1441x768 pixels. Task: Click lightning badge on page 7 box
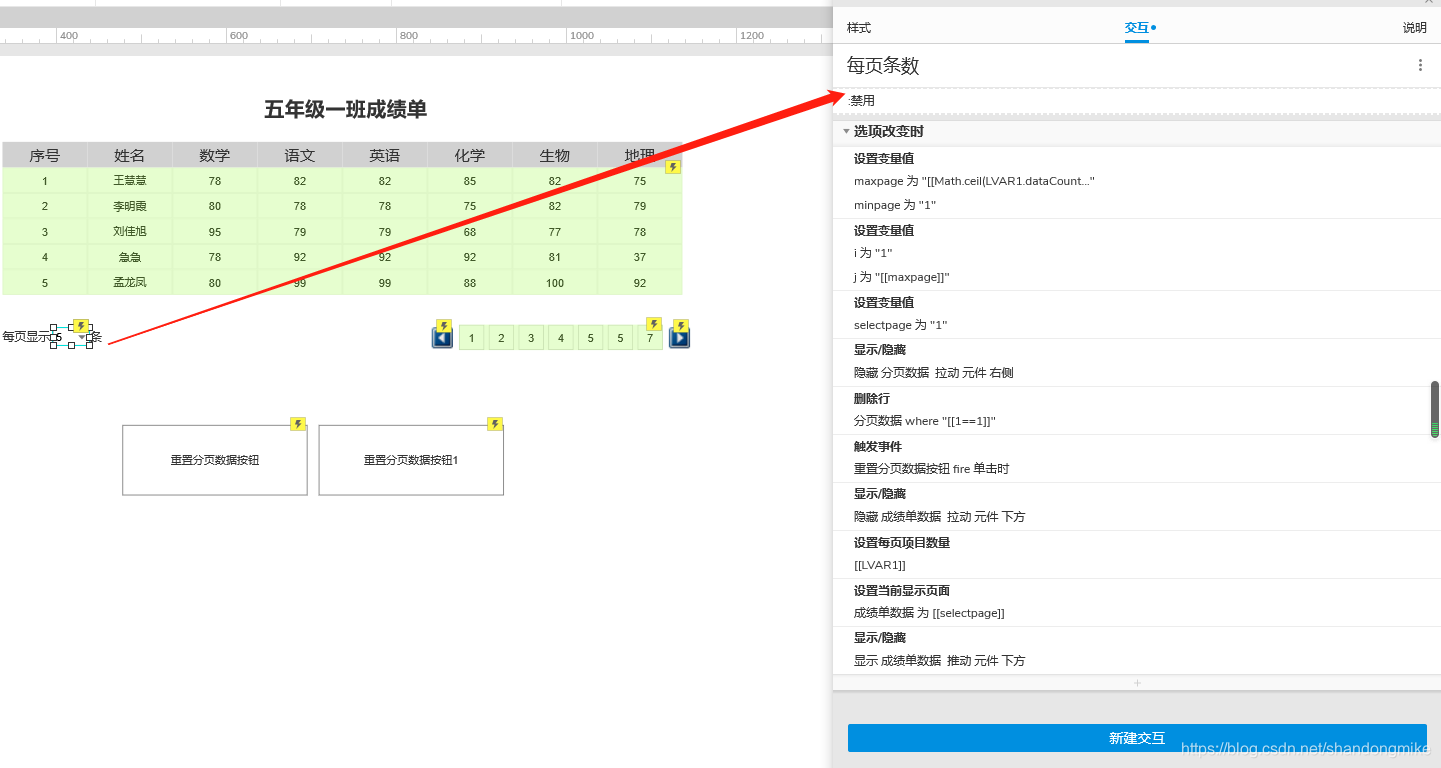pyautogui.click(x=654, y=324)
